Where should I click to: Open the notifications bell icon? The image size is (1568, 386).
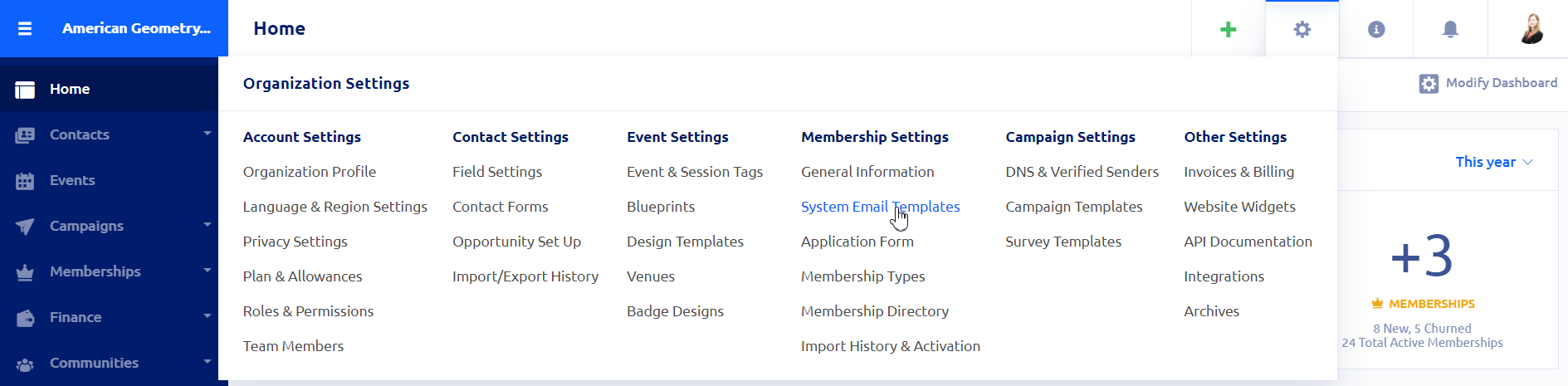[x=1450, y=29]
